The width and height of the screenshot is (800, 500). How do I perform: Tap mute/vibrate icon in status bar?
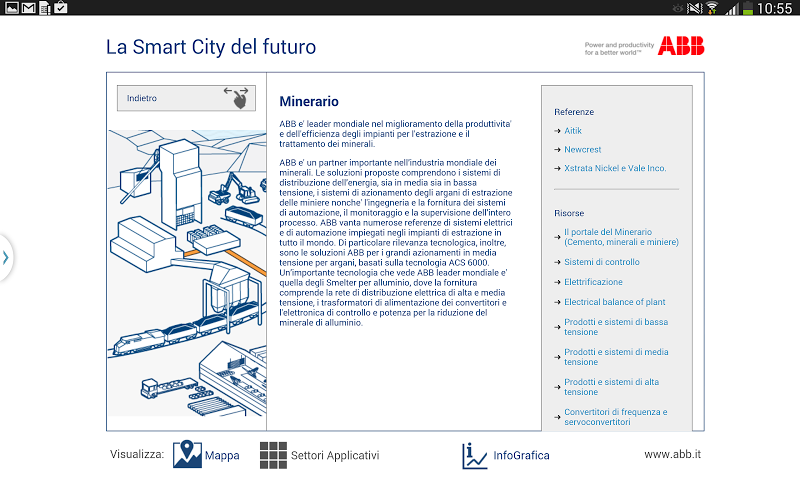694,8
